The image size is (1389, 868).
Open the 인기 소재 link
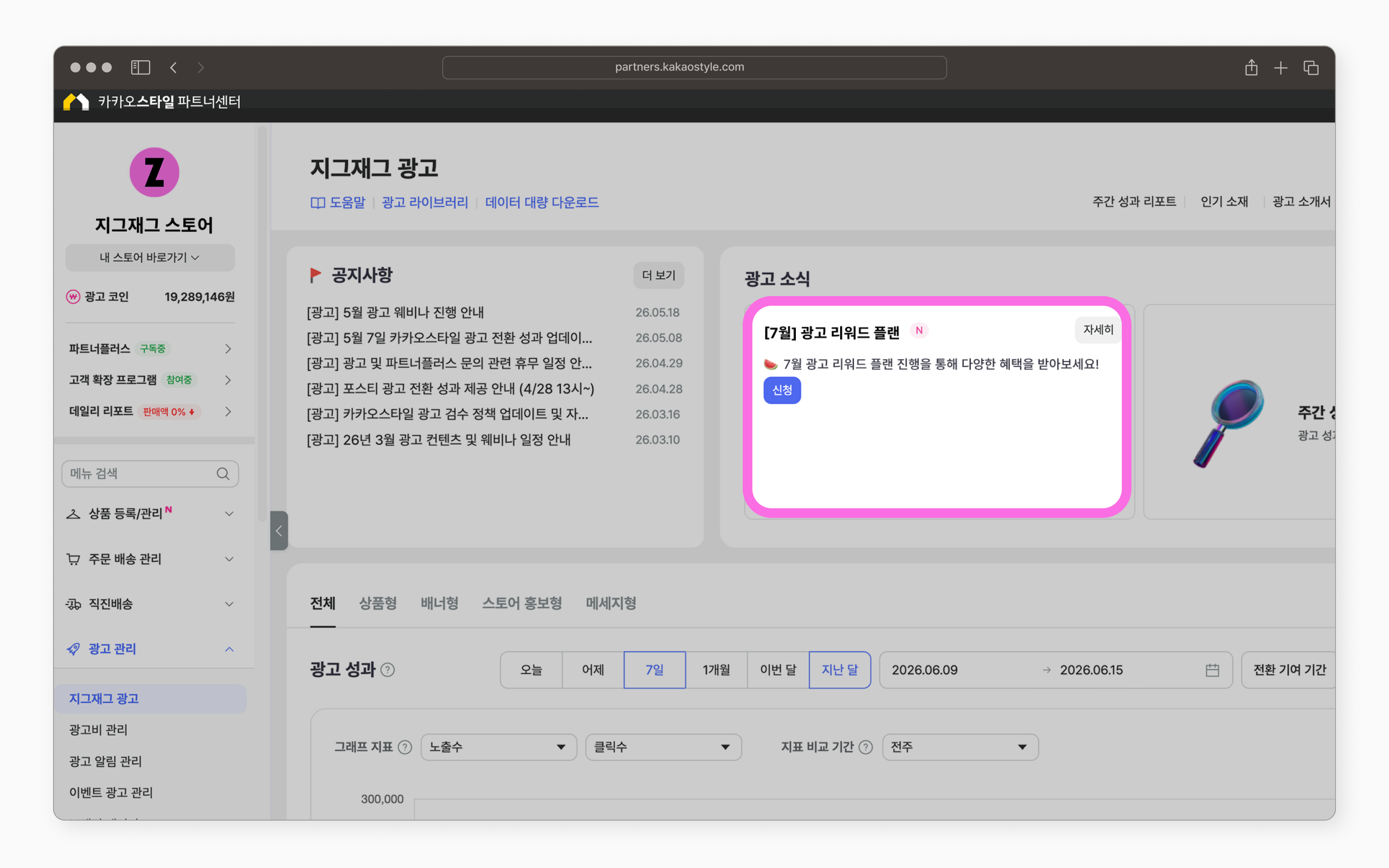[x=1224, y=202]
